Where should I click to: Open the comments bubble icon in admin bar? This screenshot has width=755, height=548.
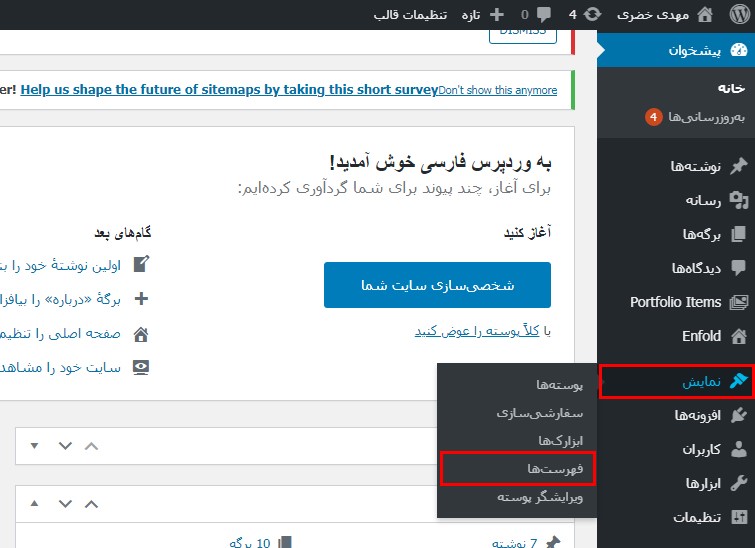544,15
